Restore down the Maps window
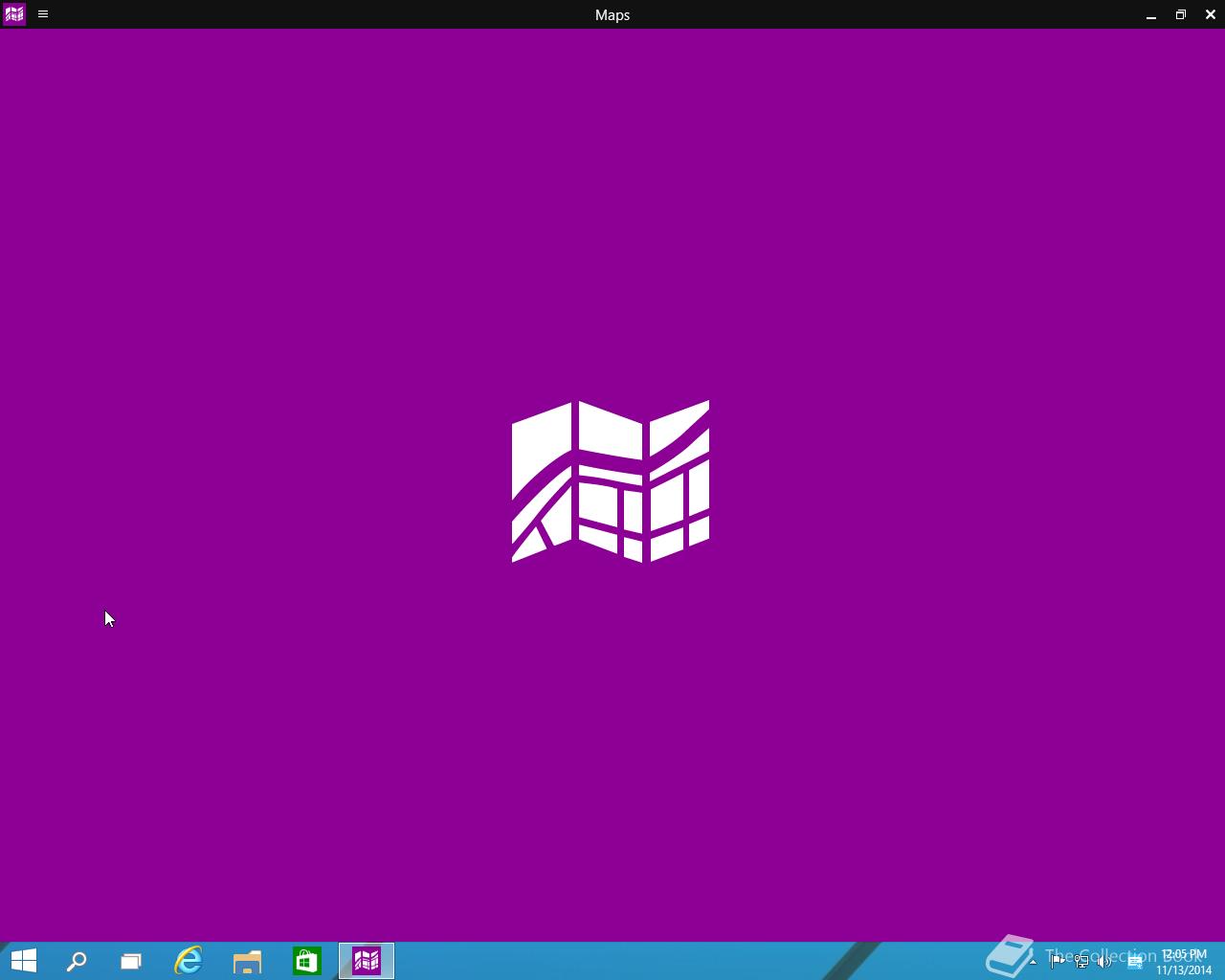 click(1181, 14)
